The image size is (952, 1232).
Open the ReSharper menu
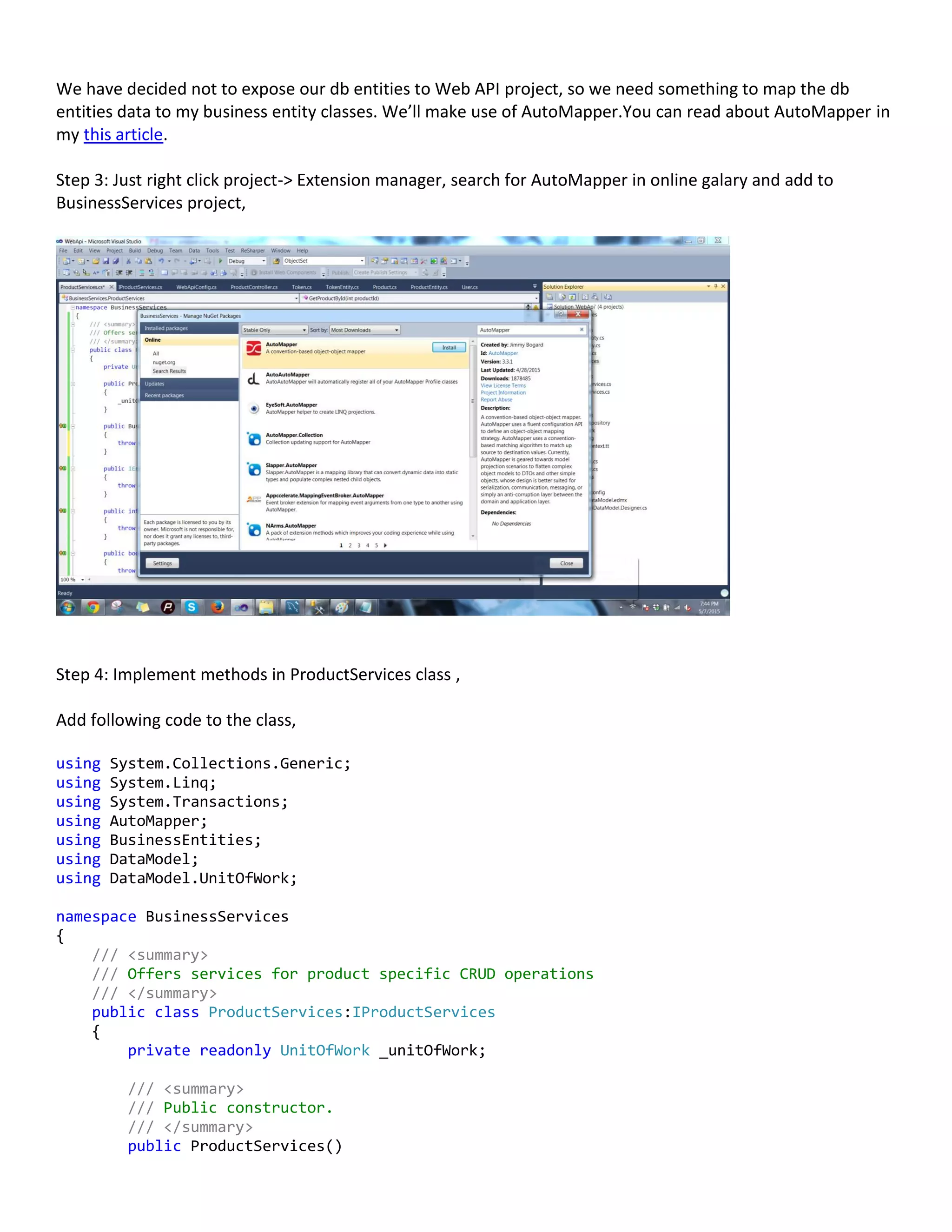[252, 251]
